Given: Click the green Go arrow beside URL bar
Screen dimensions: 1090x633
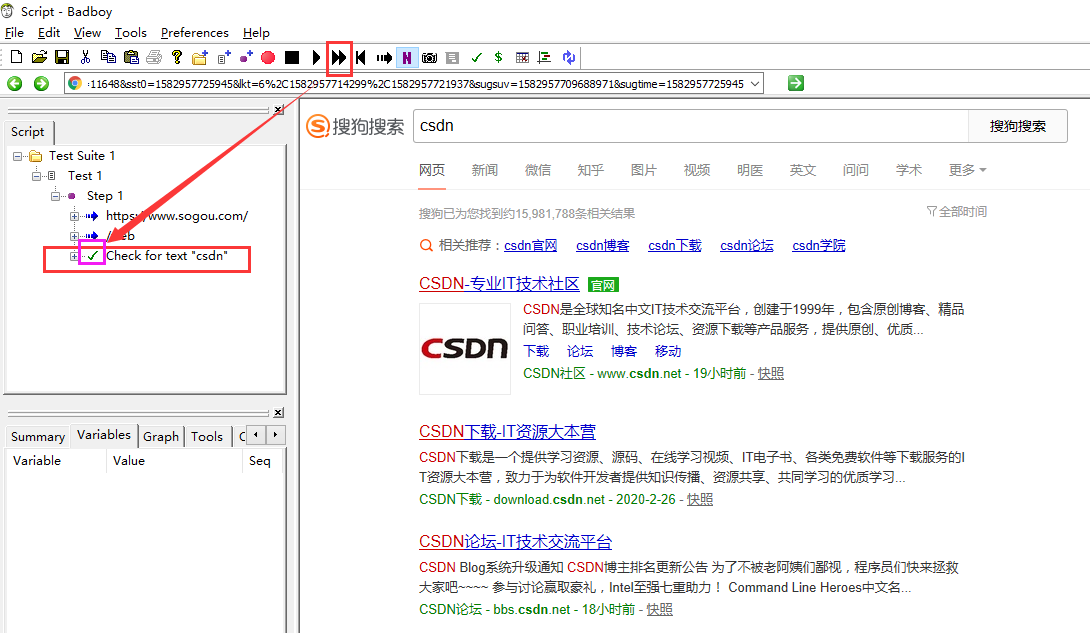Looking at the screenshot, I should (x=796, y=83).
